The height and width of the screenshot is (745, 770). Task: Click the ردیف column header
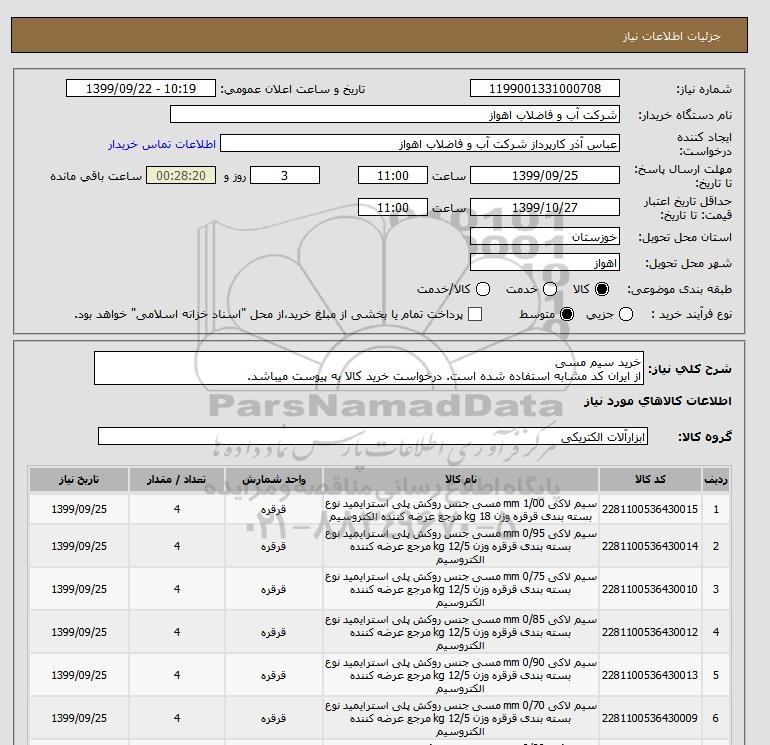coord(715,479)
